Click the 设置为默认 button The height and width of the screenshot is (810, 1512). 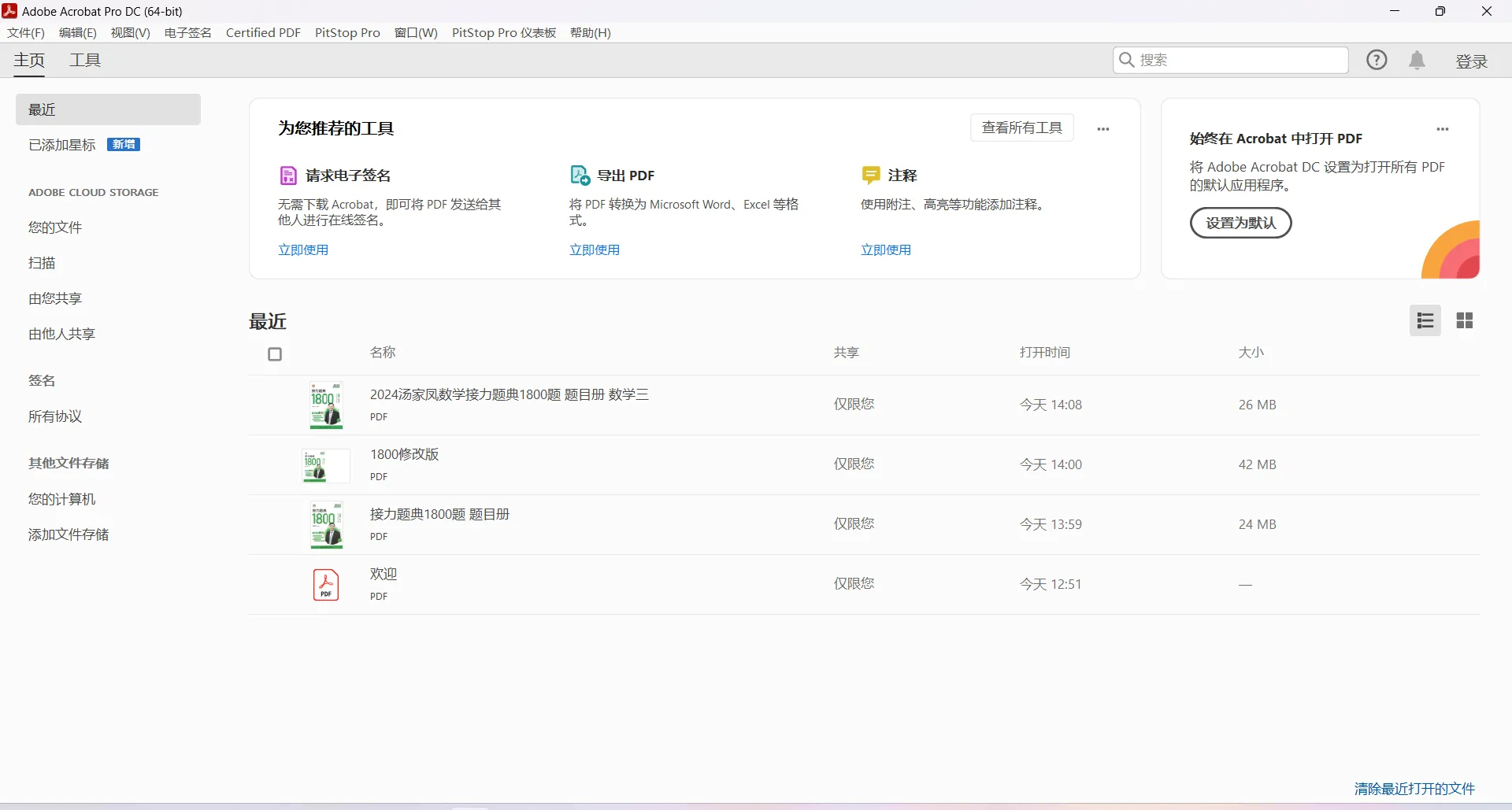pyautogui.click(x=1240, y=223)
